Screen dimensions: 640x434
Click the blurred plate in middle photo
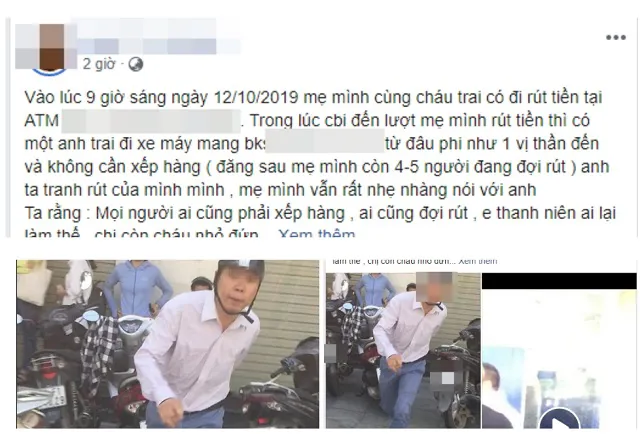tap(443, 378)
